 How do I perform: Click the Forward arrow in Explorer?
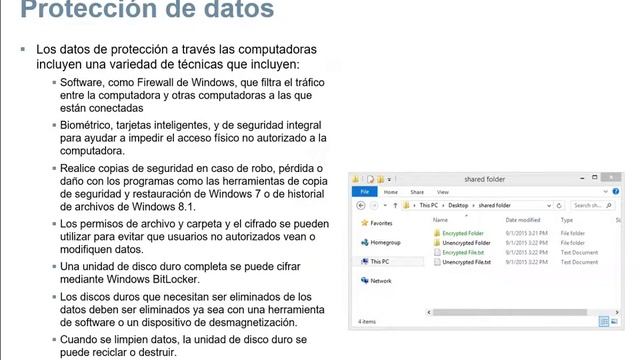[x=373, y=206]
